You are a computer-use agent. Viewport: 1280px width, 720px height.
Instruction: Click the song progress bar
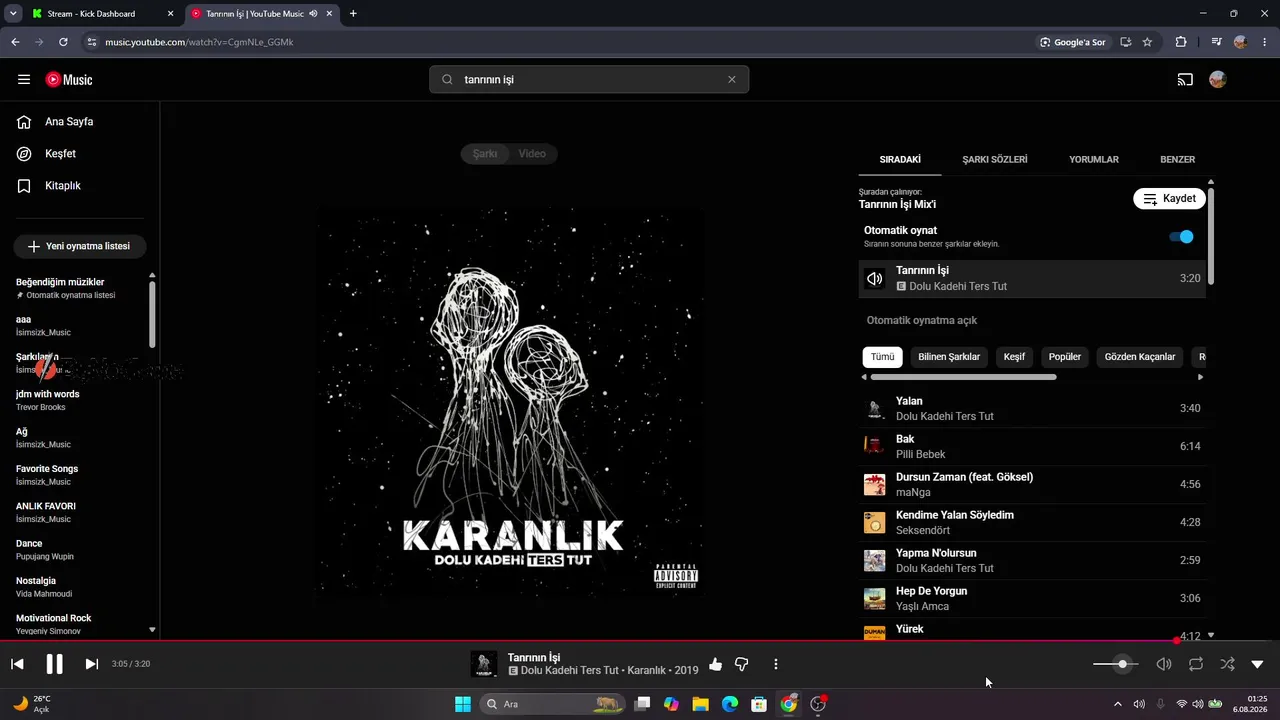[640, 640]
